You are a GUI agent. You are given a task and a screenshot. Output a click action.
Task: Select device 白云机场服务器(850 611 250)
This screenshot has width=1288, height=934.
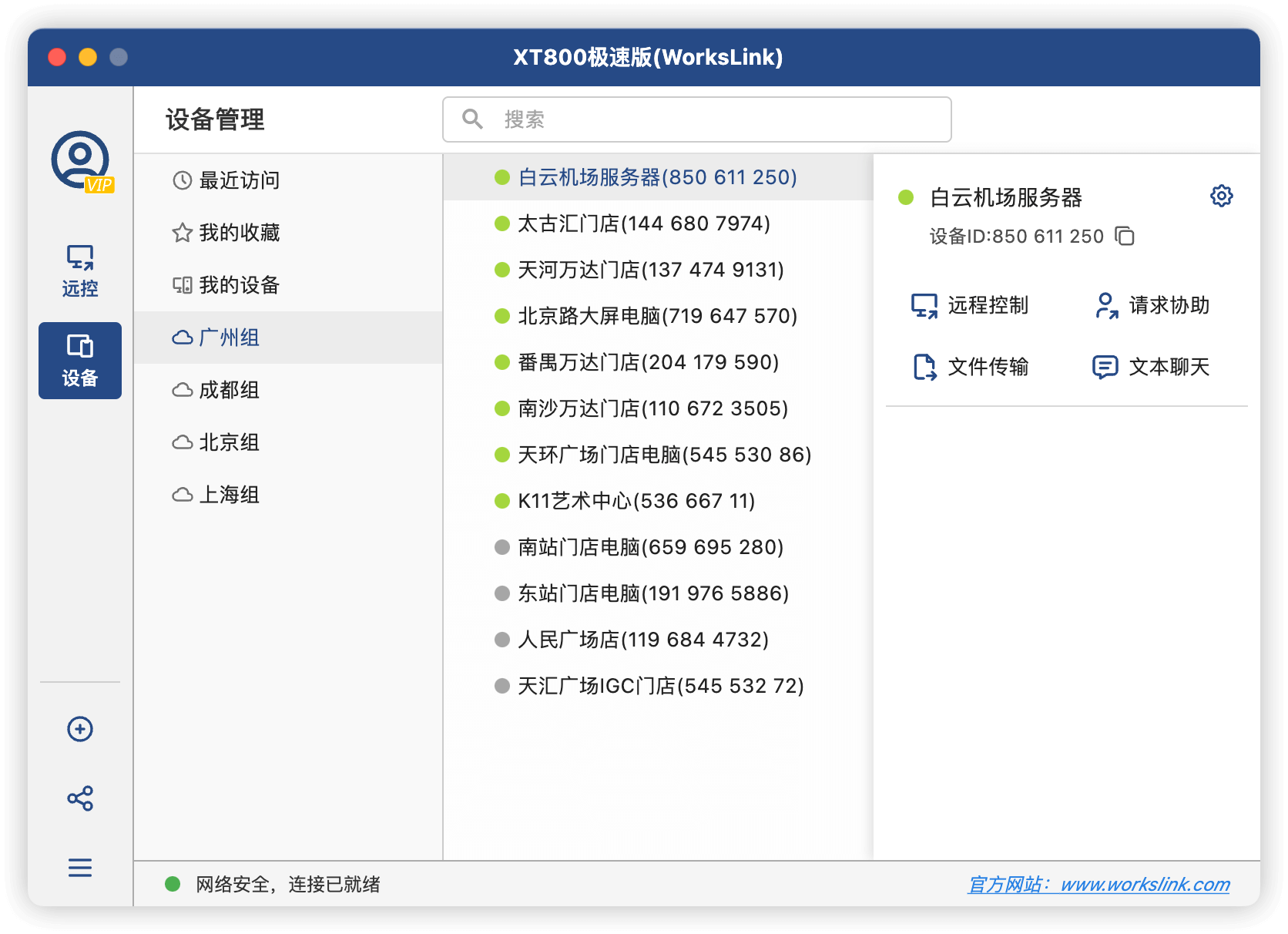click(x=658, y=177)
